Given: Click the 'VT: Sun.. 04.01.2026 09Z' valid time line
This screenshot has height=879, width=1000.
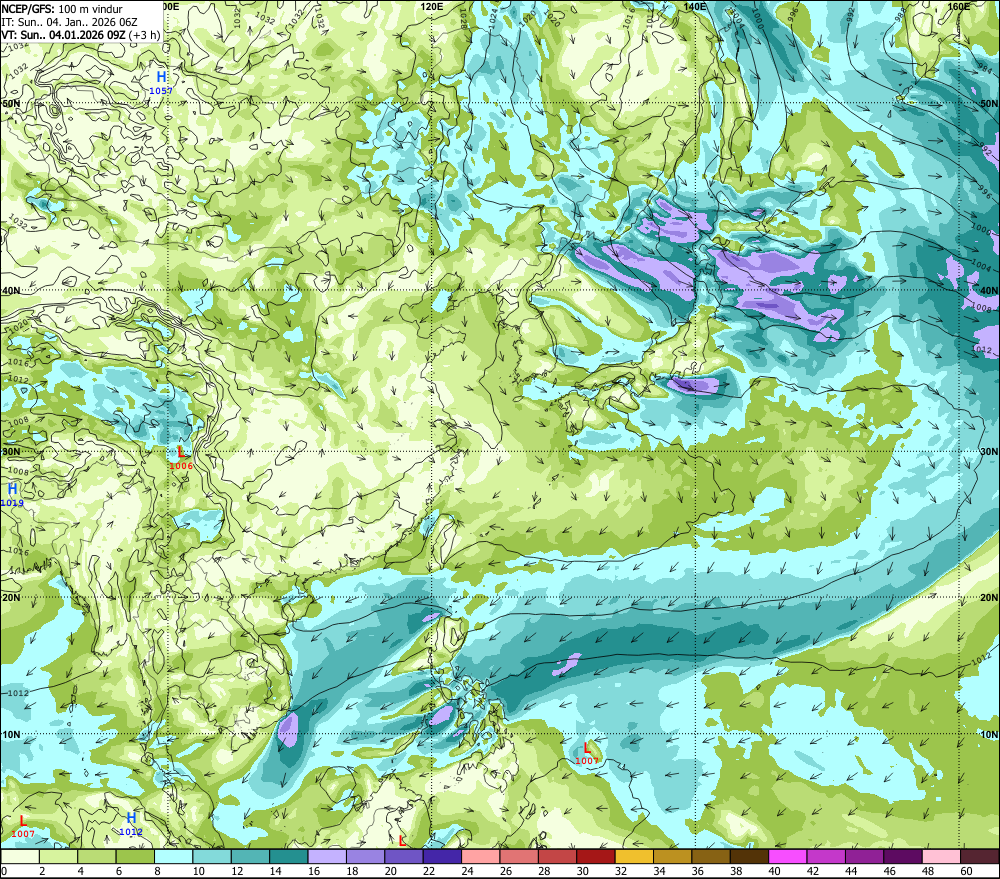Looking at the screenshot, I should [63, 35].
